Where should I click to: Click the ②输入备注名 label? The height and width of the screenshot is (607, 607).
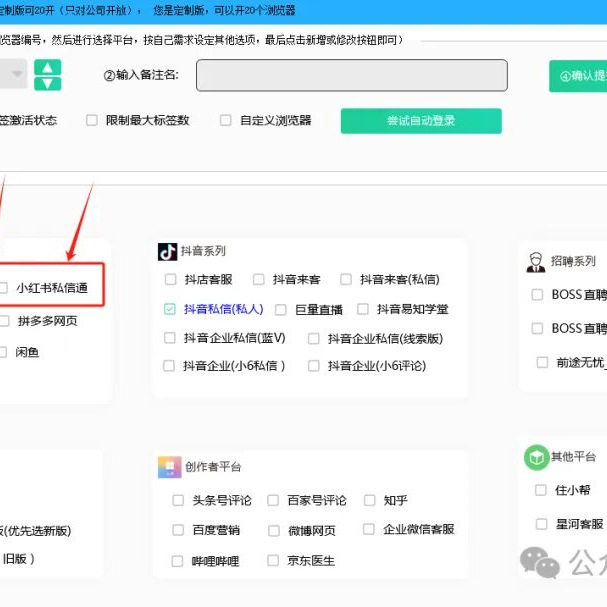tap(141, 75)
